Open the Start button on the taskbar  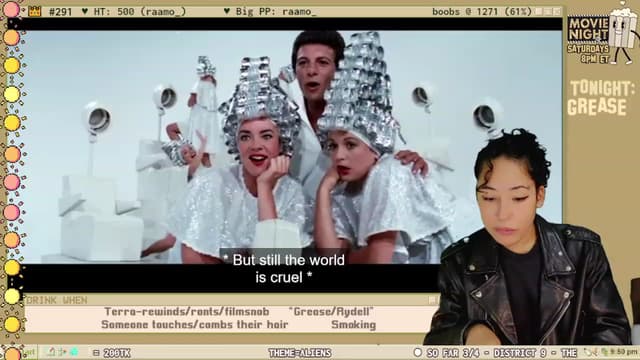29,352
